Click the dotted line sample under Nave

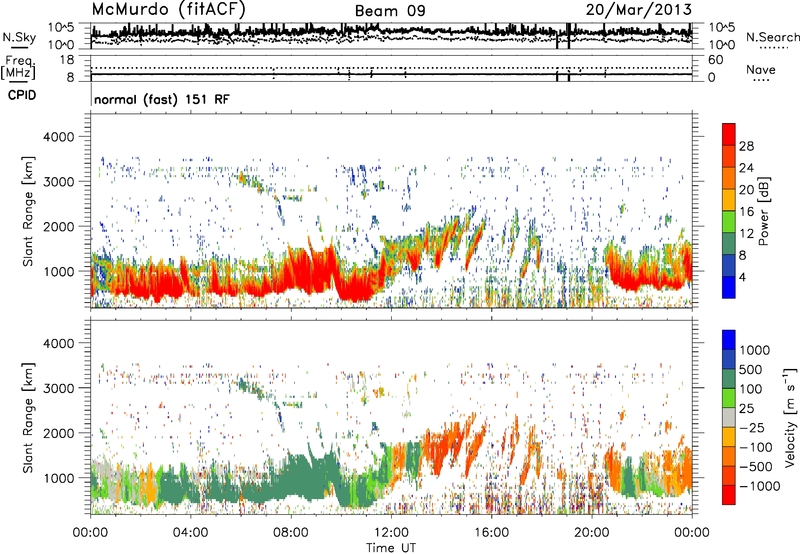[761, 81]
